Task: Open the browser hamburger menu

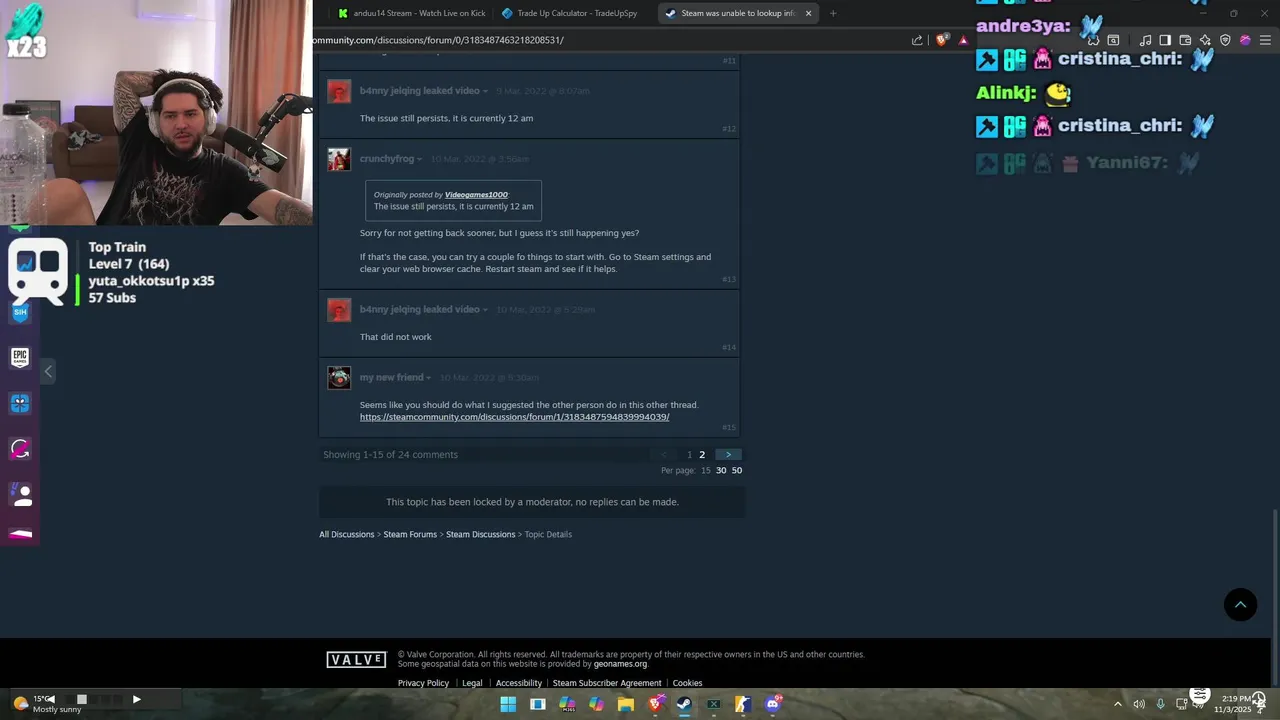Action: 1265,40
